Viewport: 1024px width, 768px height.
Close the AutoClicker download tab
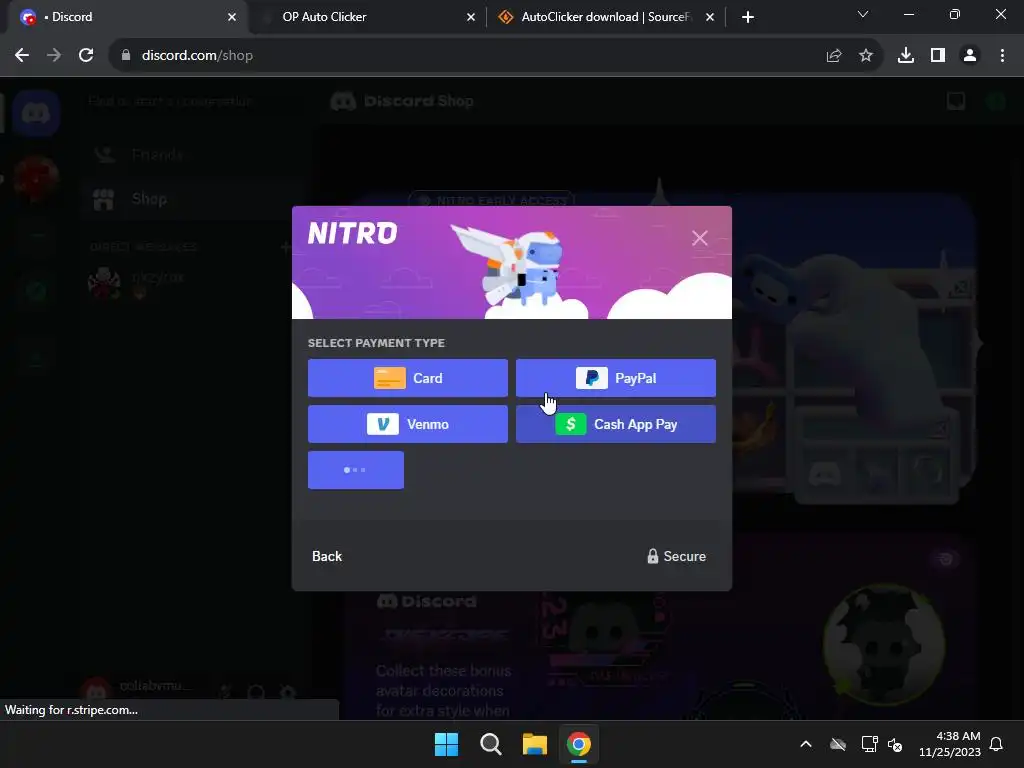click(710, 17)
